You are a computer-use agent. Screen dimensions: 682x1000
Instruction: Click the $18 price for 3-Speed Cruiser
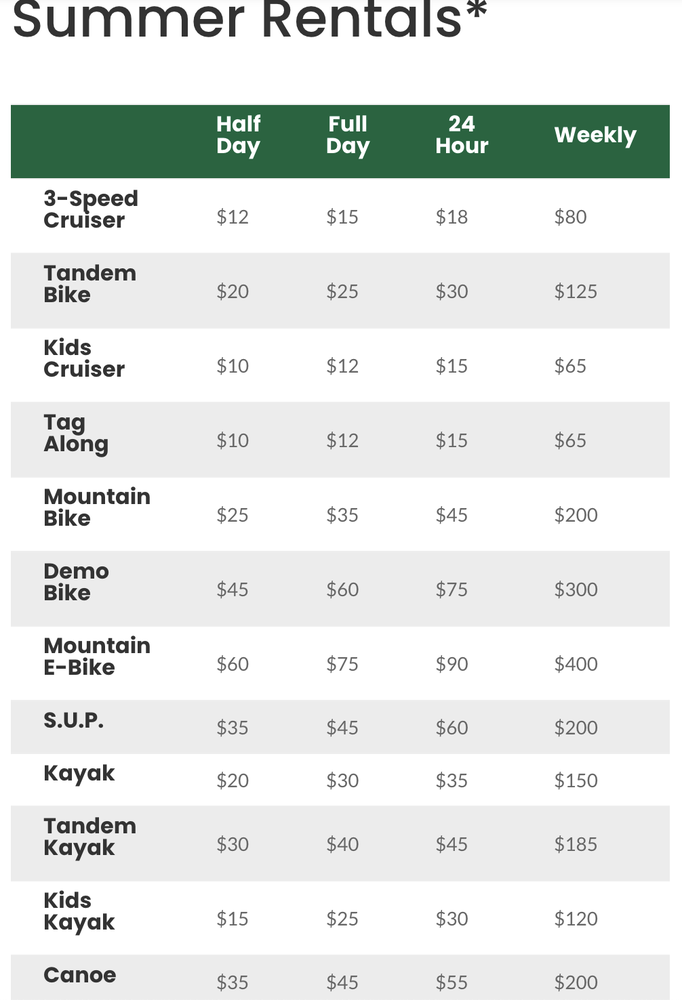[452, 217]
